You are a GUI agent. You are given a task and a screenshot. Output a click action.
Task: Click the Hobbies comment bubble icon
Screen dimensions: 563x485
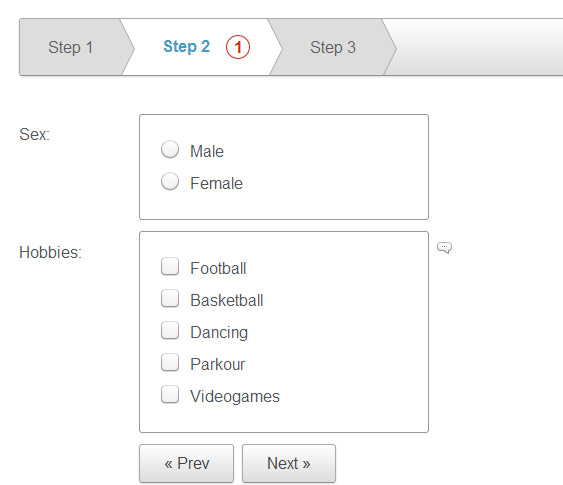(x=444, y=247)
